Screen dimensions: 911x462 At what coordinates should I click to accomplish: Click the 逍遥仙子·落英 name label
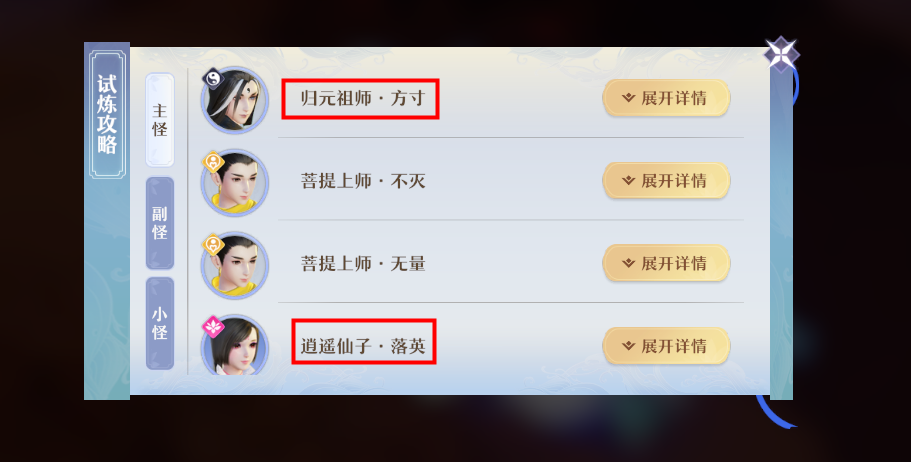coord(363,346)
